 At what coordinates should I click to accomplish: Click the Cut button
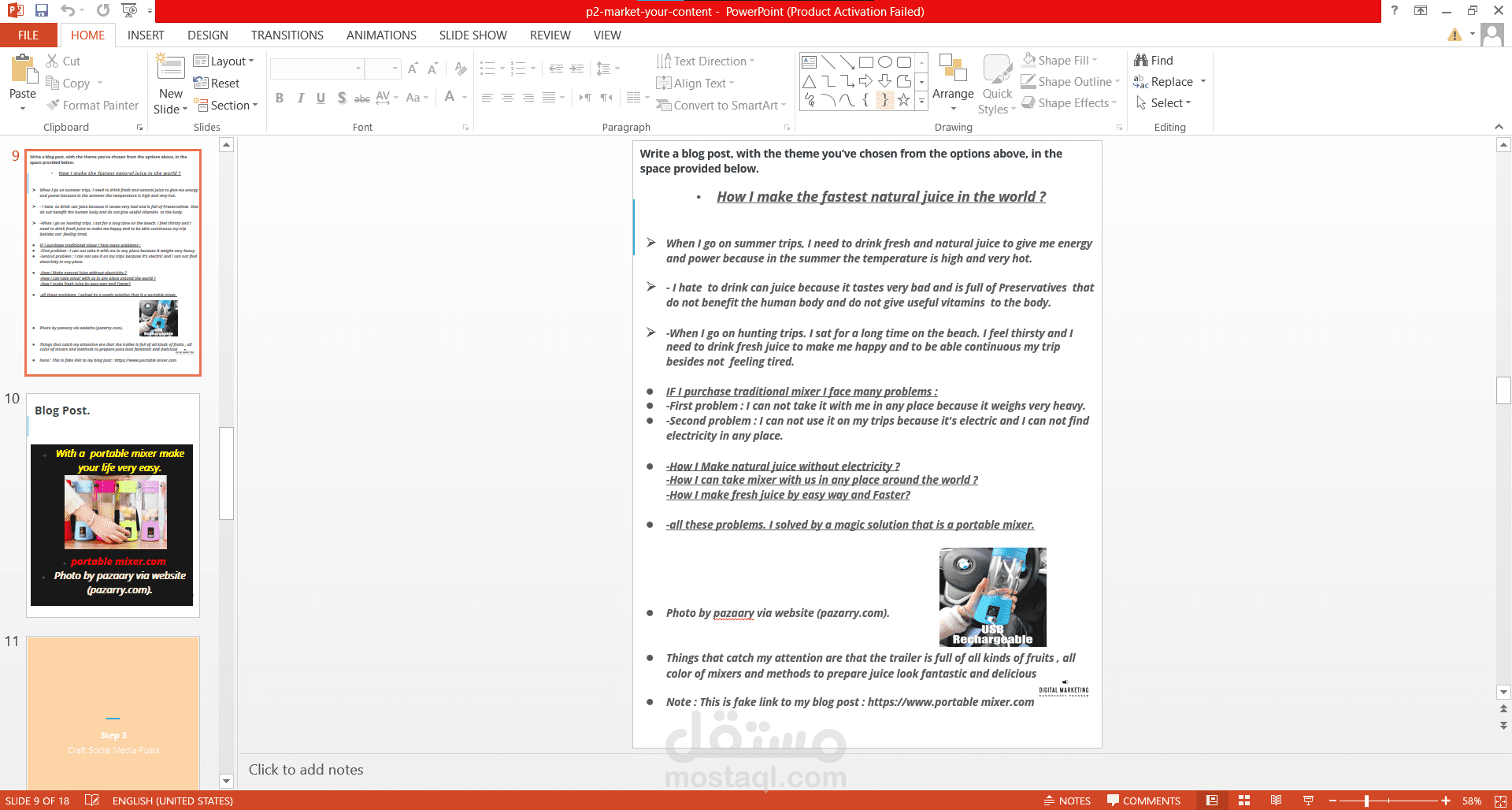[x=63, y=61]
